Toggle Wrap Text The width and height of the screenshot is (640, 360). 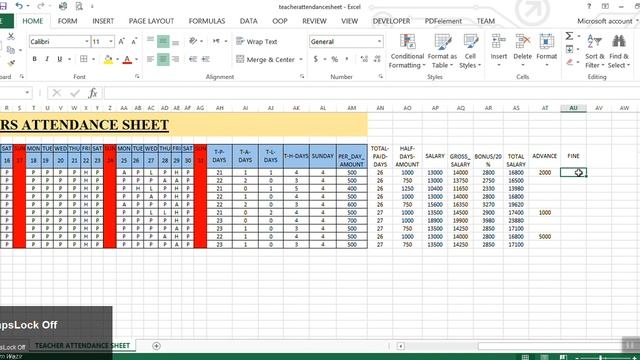(x=257, y=41)
